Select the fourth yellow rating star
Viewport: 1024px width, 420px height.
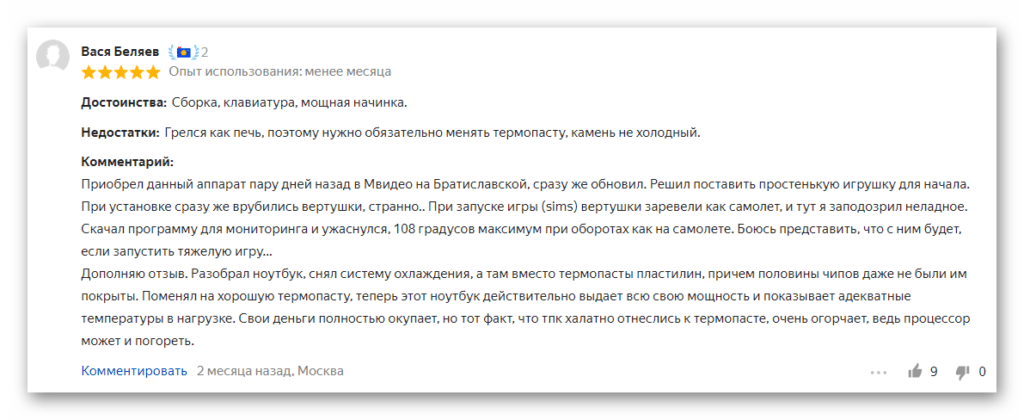point(136,72)
